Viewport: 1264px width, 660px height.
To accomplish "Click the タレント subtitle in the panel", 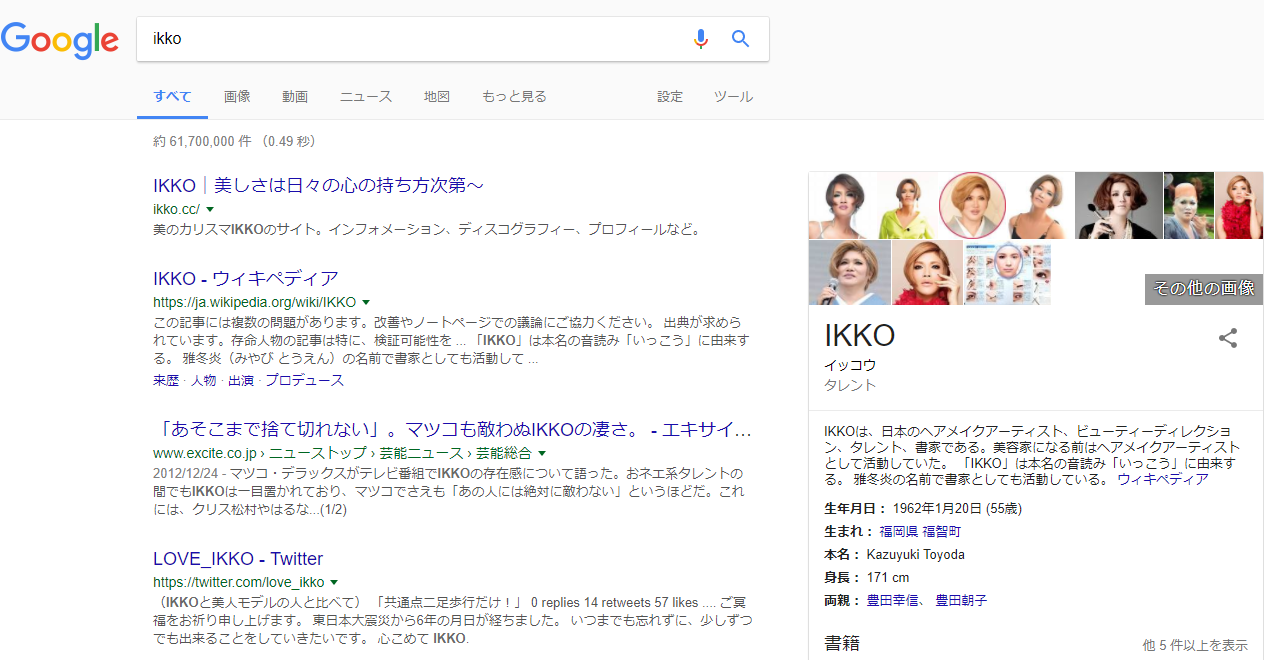I will click(850, 385).
